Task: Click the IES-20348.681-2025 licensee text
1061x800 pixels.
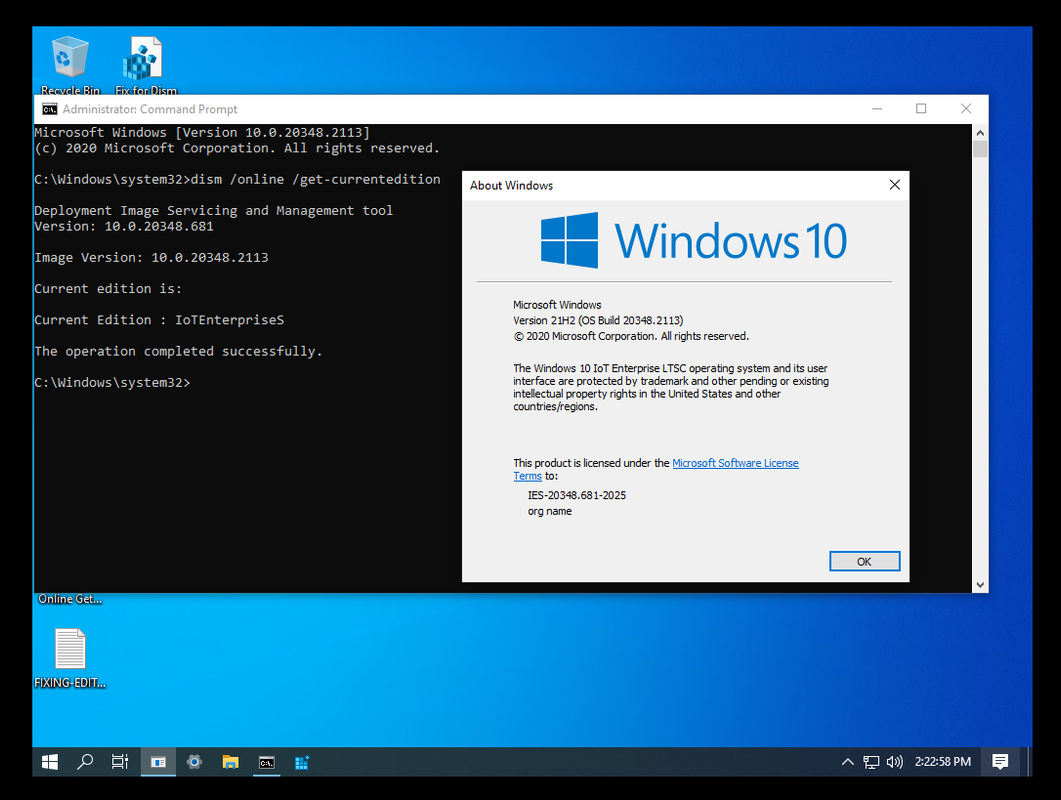Action: [x=577, y=495]
